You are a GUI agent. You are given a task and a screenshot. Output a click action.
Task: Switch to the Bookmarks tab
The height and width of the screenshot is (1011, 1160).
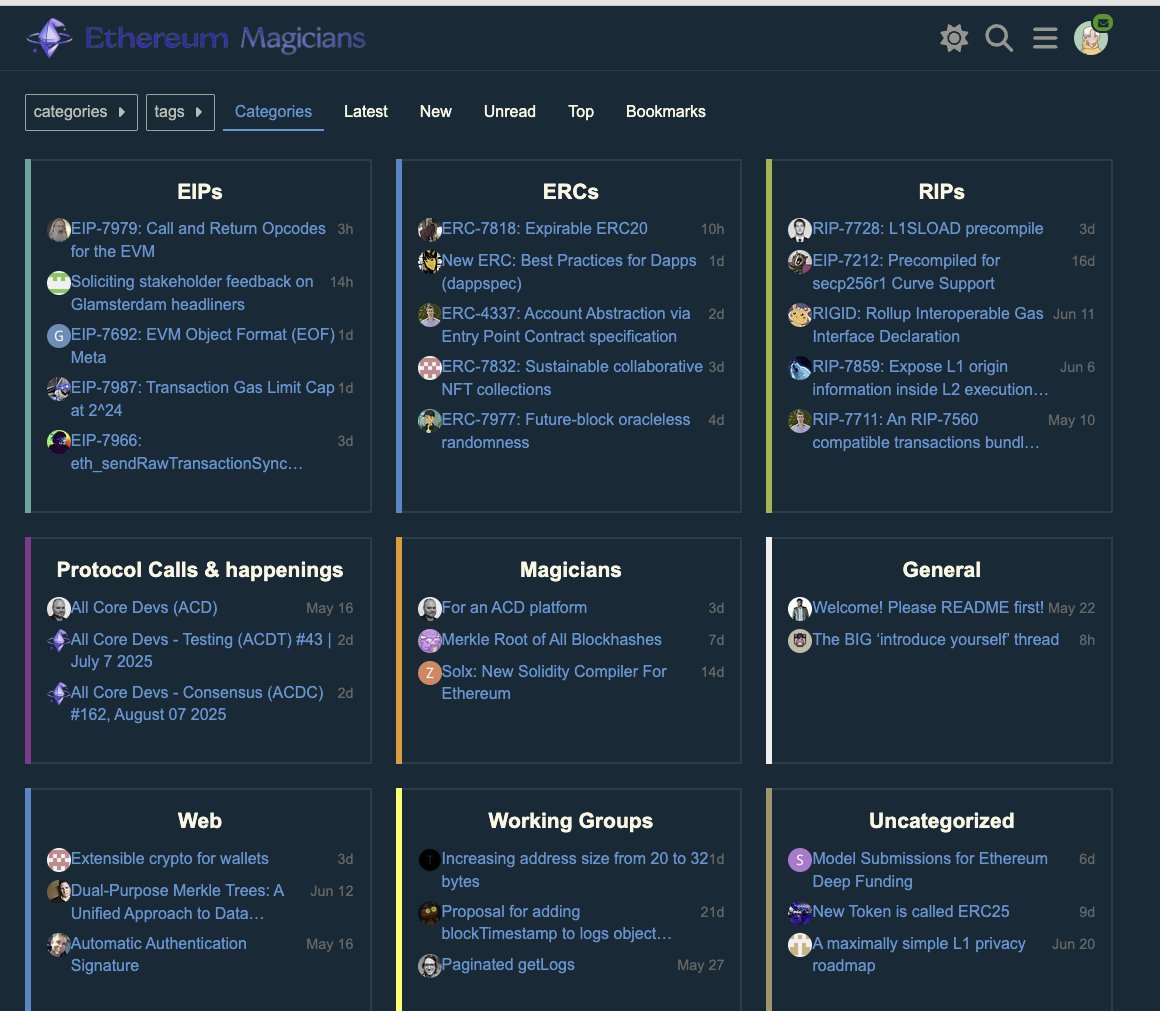coord(665,112)
